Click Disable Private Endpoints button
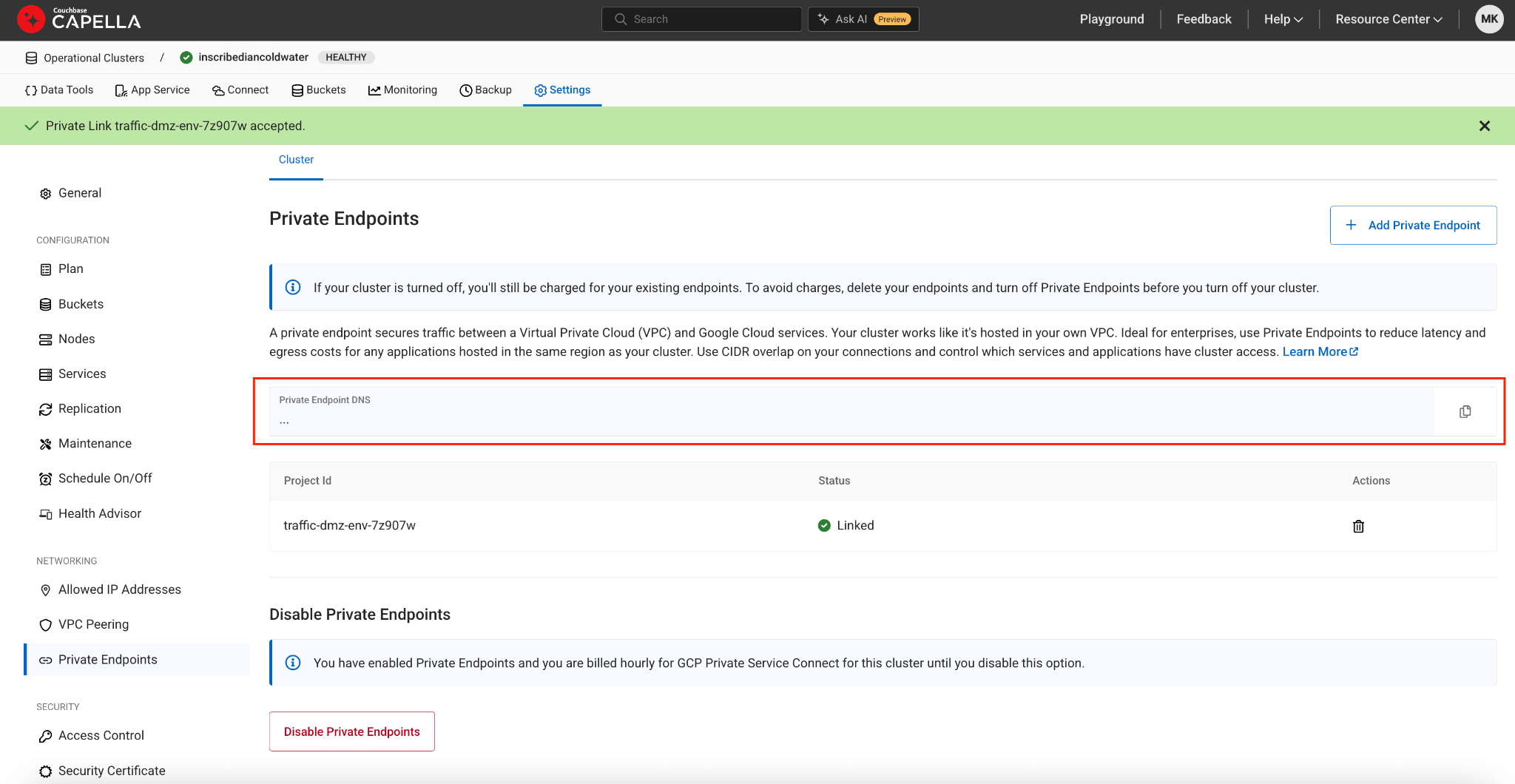Image resolution: width=1515 pixels, height=784 pixels. pos(351,731)
